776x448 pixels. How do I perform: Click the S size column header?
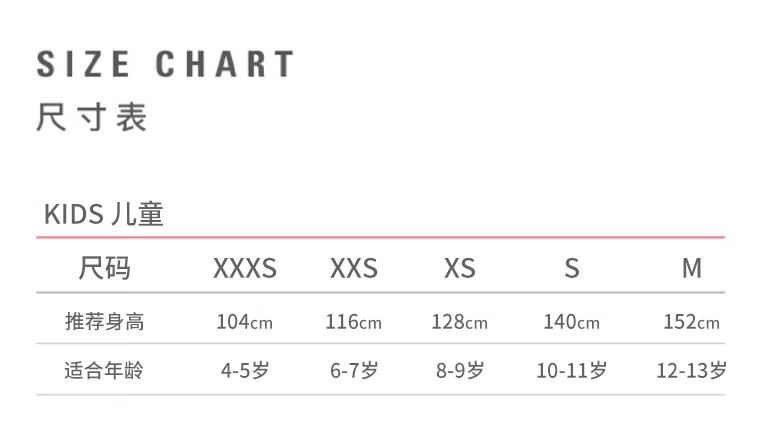click(572, 269)
